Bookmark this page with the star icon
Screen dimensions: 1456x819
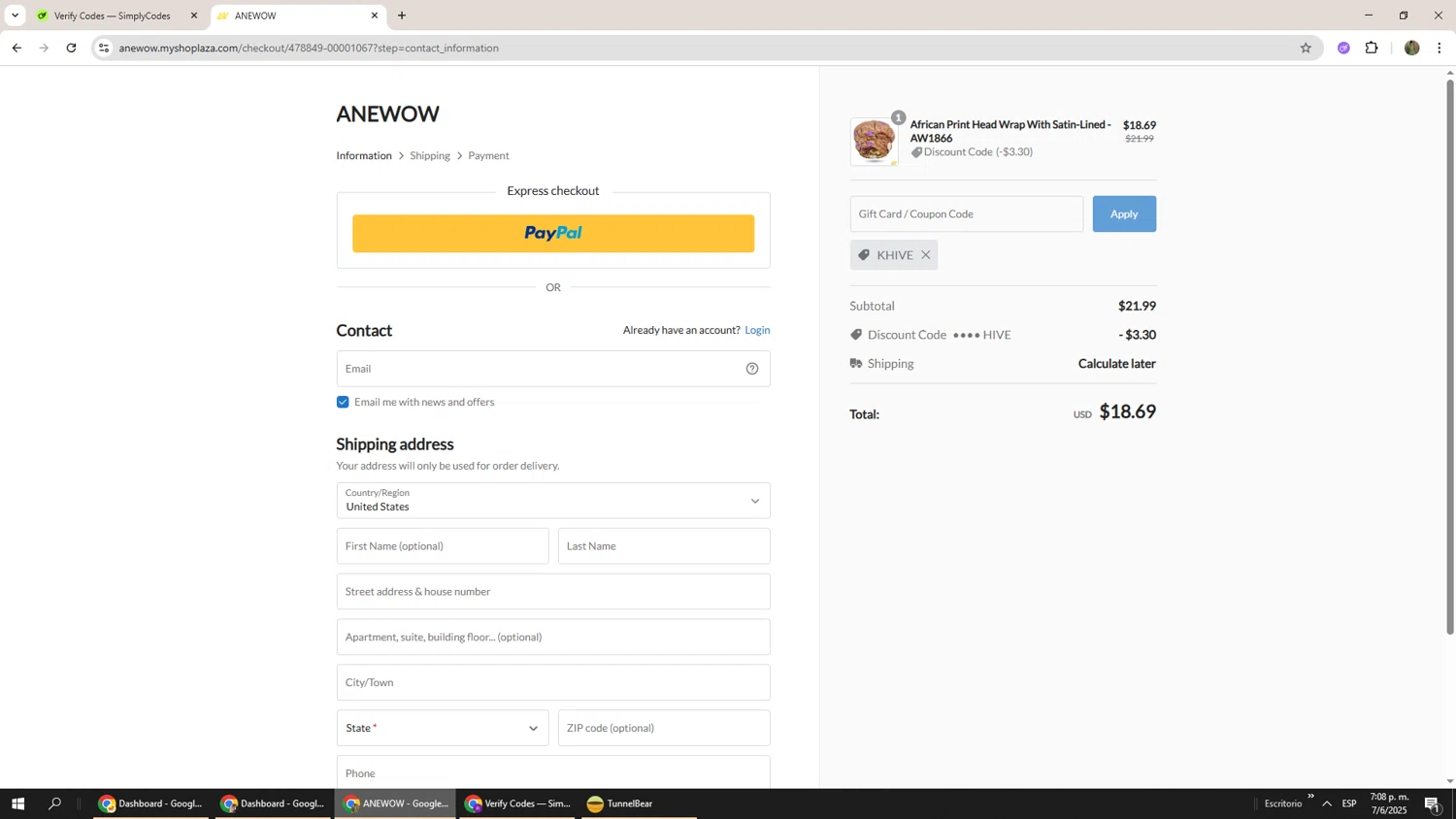click(x=1306, y=48)
